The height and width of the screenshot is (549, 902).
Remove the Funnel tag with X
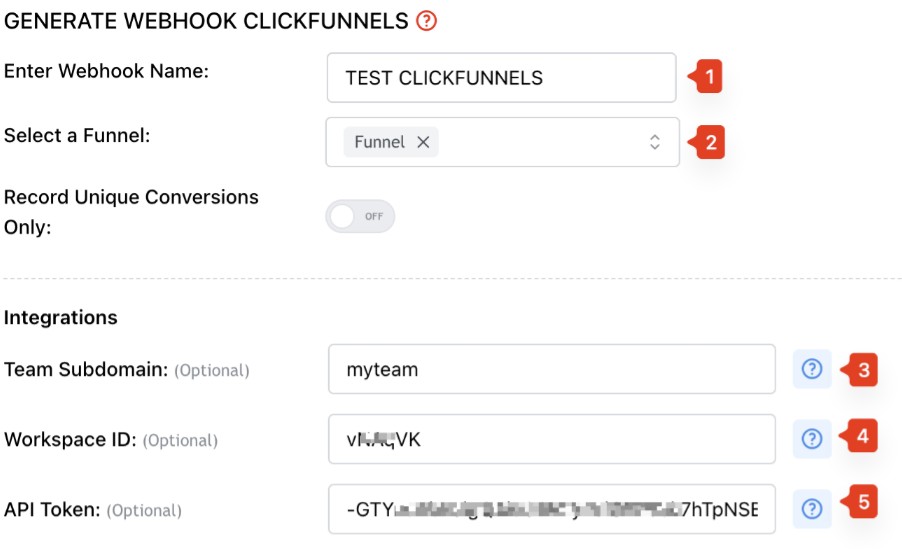coord(423,142)
